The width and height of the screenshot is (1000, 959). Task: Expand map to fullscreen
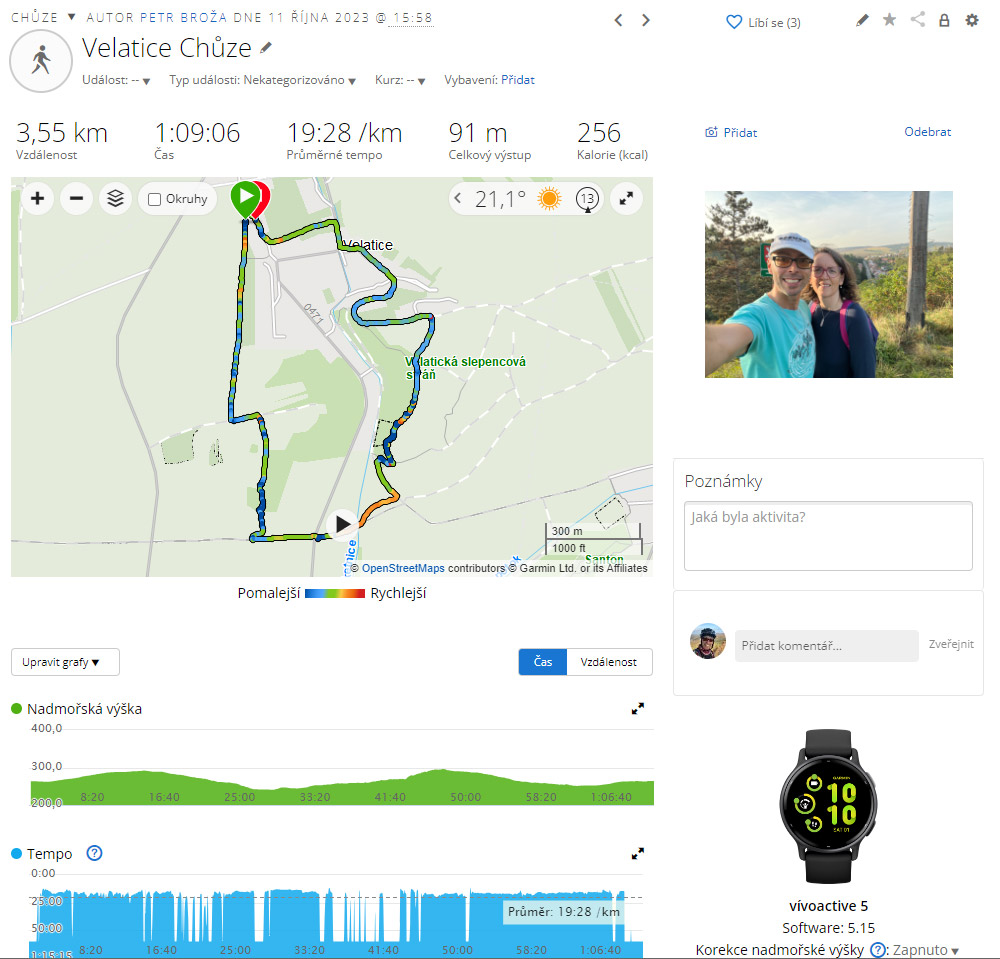tap(626, 199)
